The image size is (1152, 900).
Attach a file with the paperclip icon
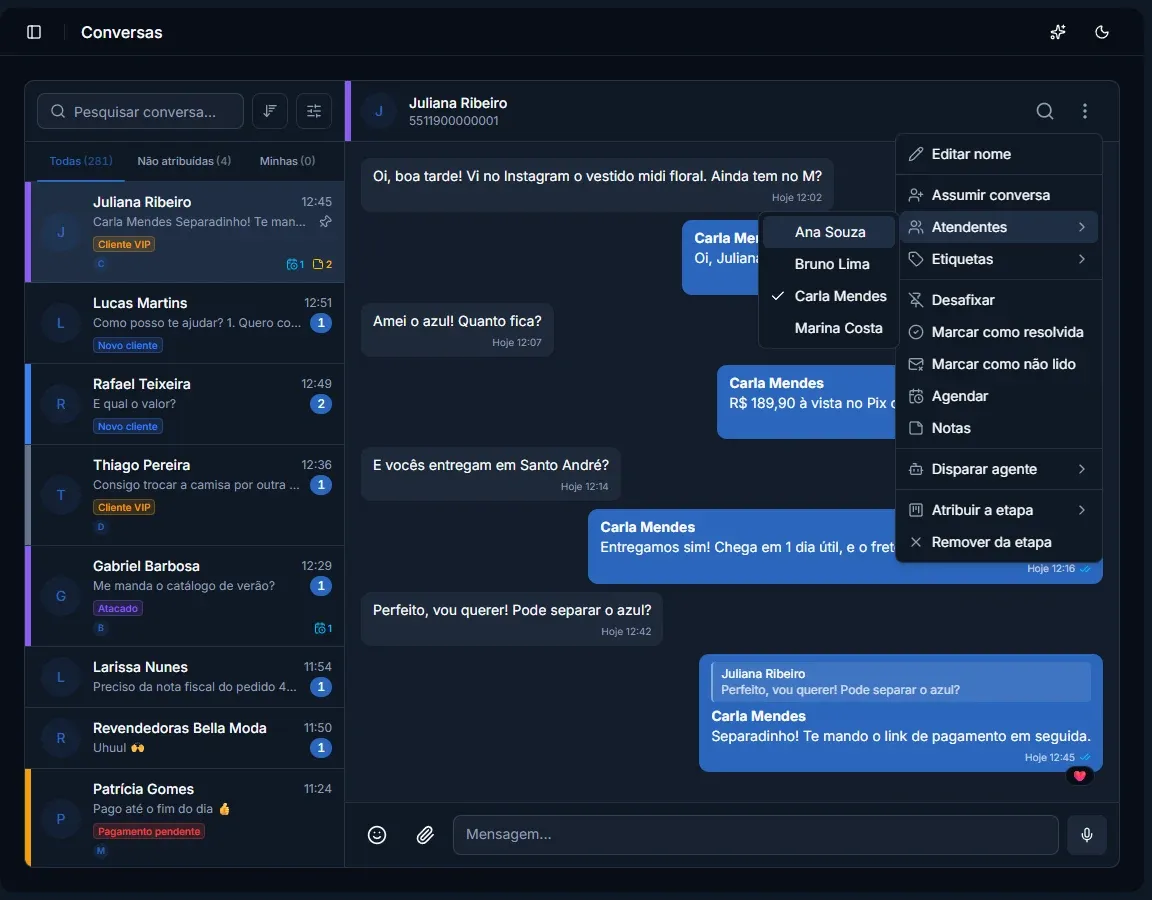click(x=425, y=835)
